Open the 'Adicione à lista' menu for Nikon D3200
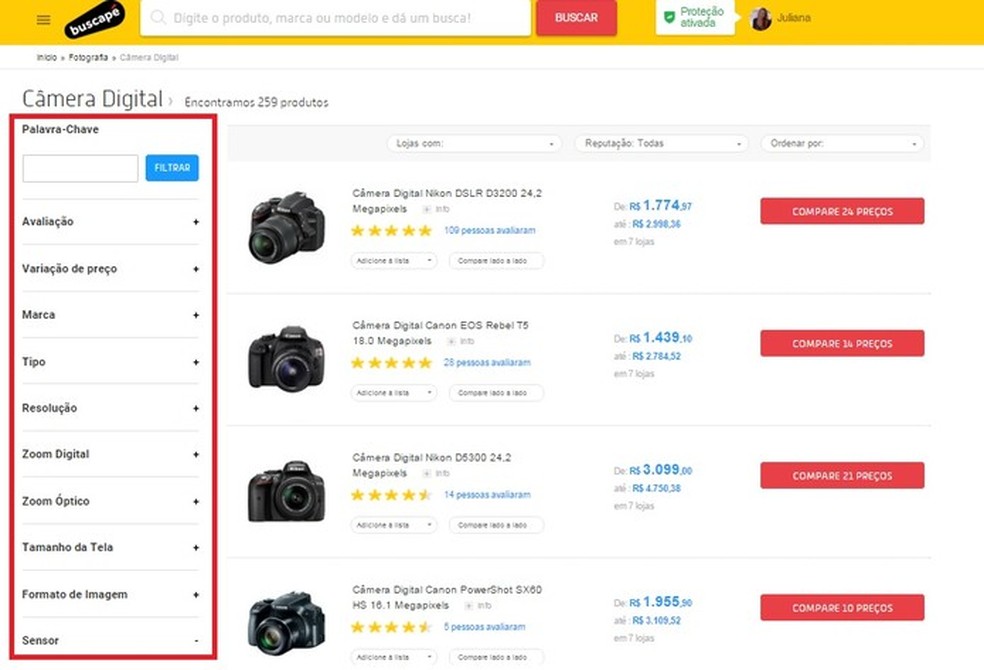The height and width of the screenshot is (670, 984). tap(394, 259)
